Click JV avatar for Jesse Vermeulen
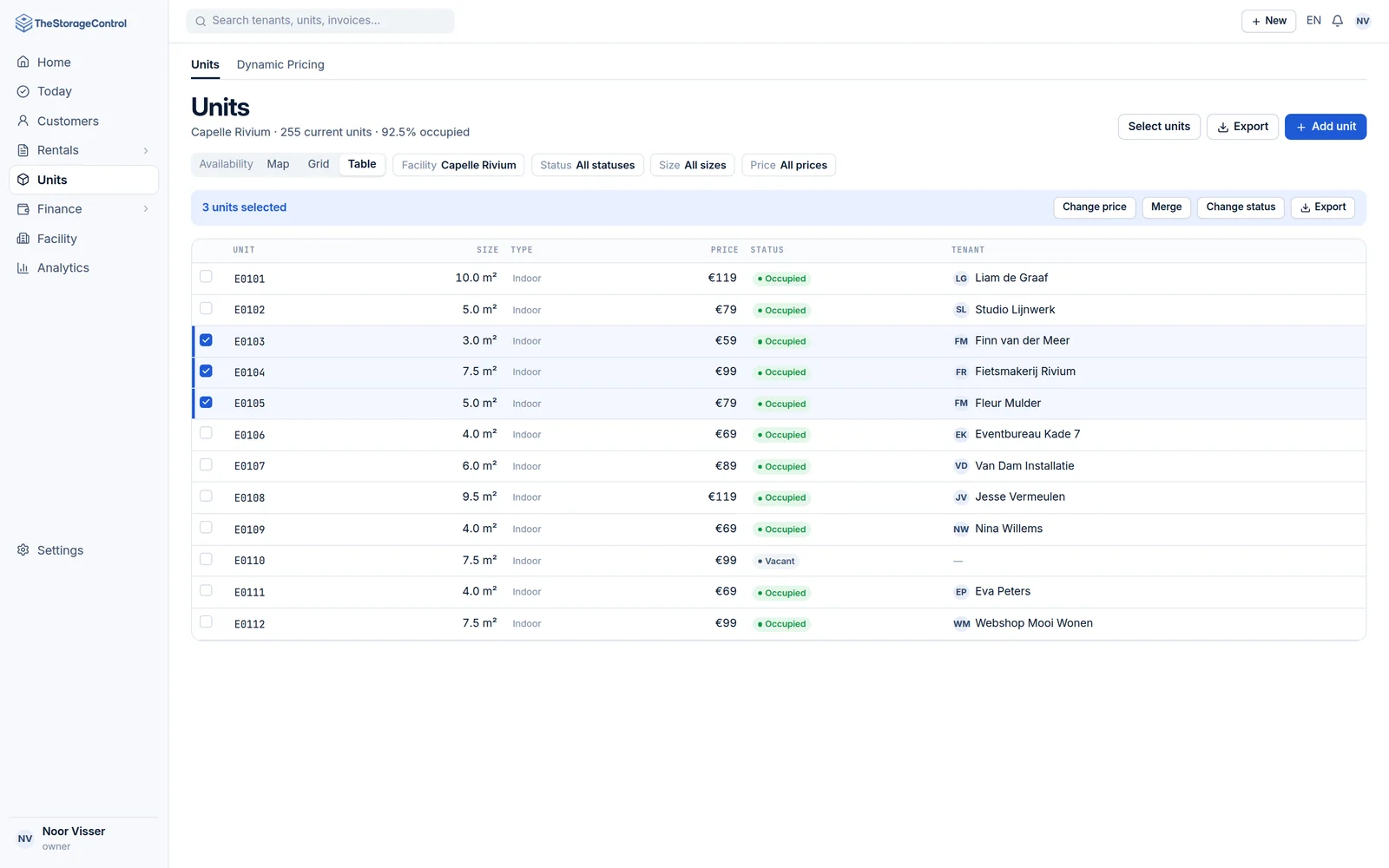The height and width of the screenshot is (868, 1389). pos(961,497)
